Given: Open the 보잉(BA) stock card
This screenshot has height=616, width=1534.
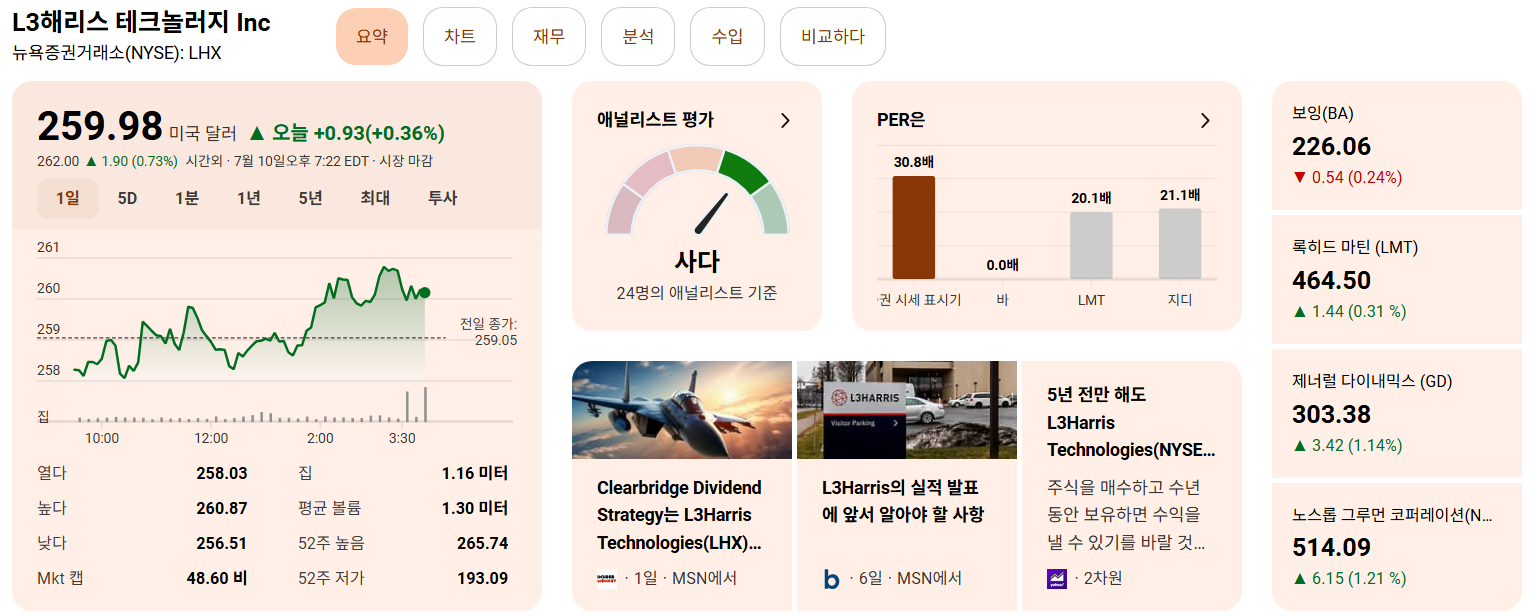Looking at the screenshot, I should tap(1396, 144).
